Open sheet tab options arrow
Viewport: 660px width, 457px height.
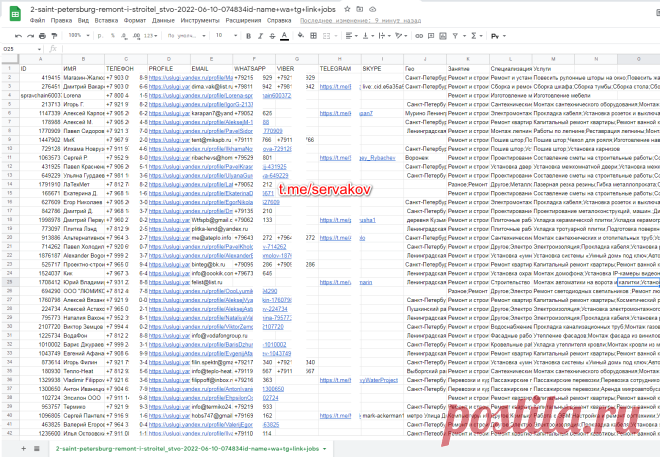point(324,449)
